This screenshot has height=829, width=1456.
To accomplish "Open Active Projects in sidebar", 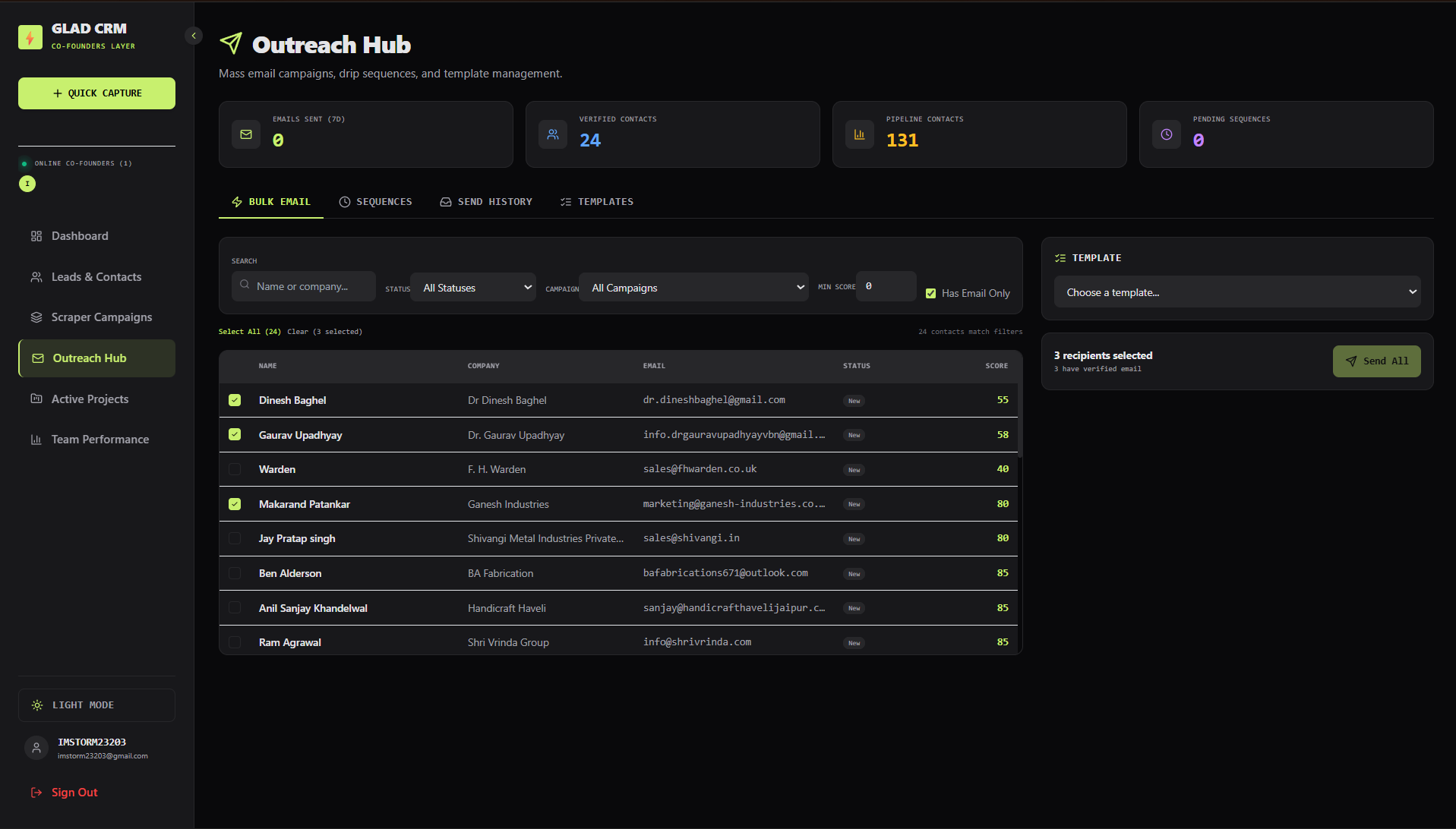I will [x=96, y=399].
